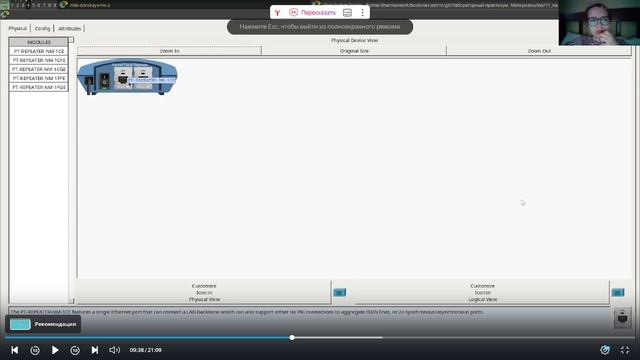Mute the video volume
640x360 pixels.
coord(115,350)
